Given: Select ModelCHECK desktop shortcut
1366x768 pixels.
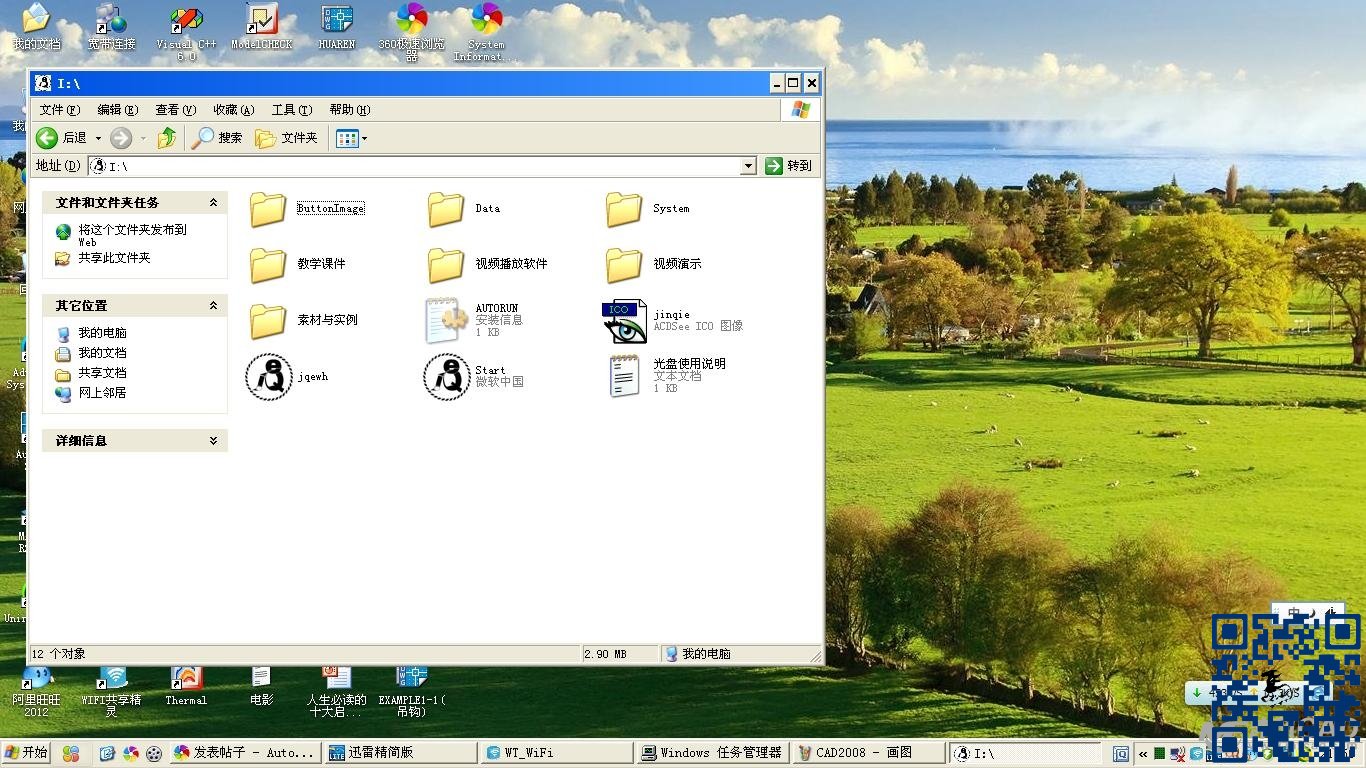Looking at the screenshot, I should (x=262, y=27).
